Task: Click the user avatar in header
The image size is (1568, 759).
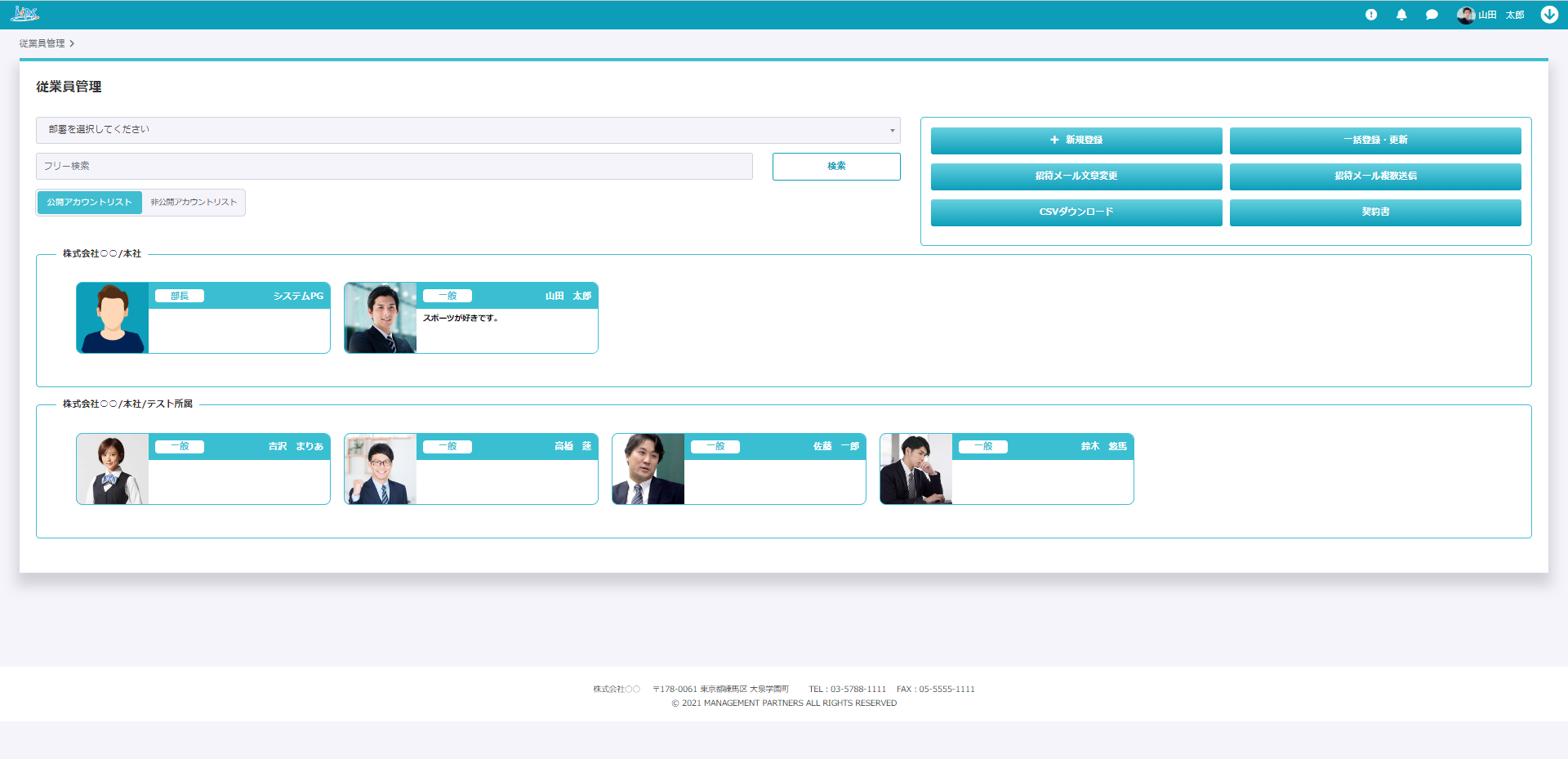Action: click(x=1466, y=15)
